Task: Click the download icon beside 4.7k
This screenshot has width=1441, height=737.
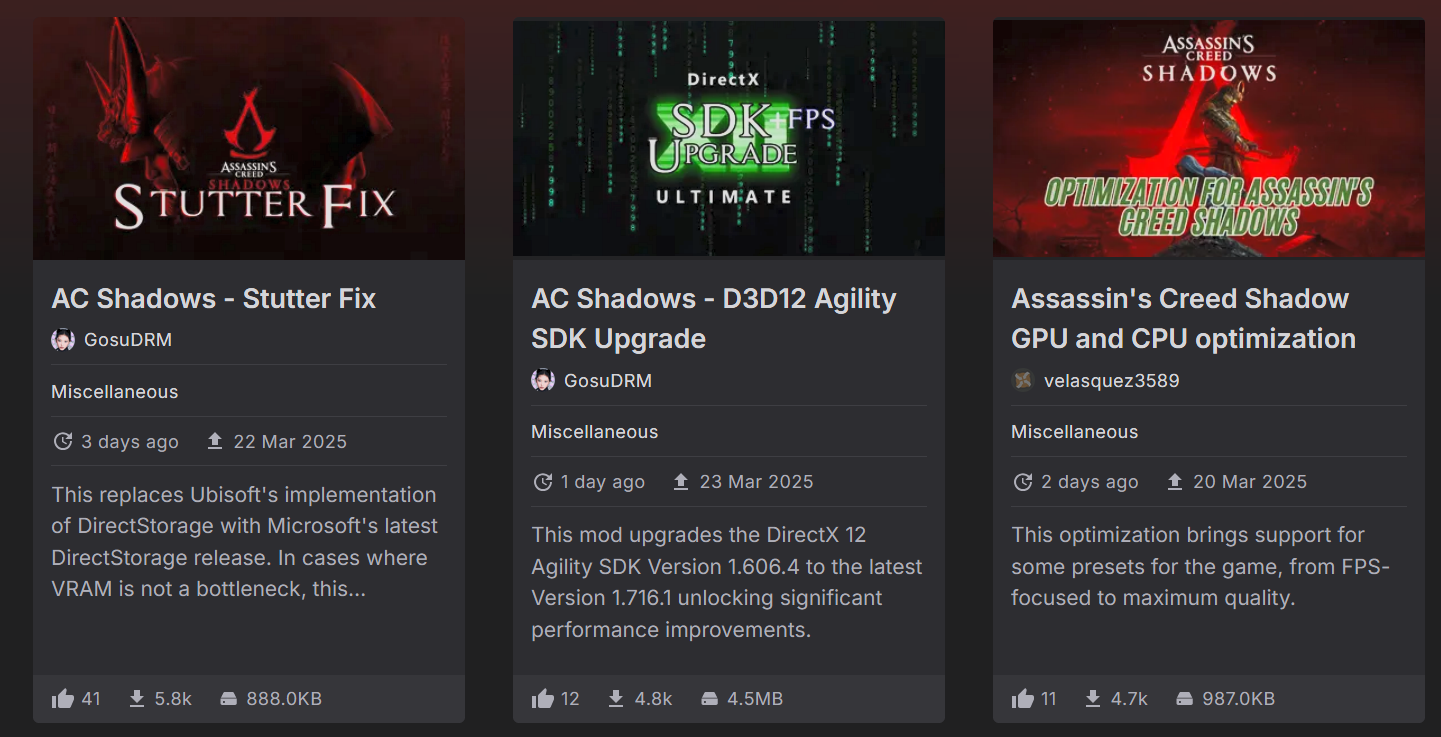Action: pyautogui.click(x=1093, y=698)
